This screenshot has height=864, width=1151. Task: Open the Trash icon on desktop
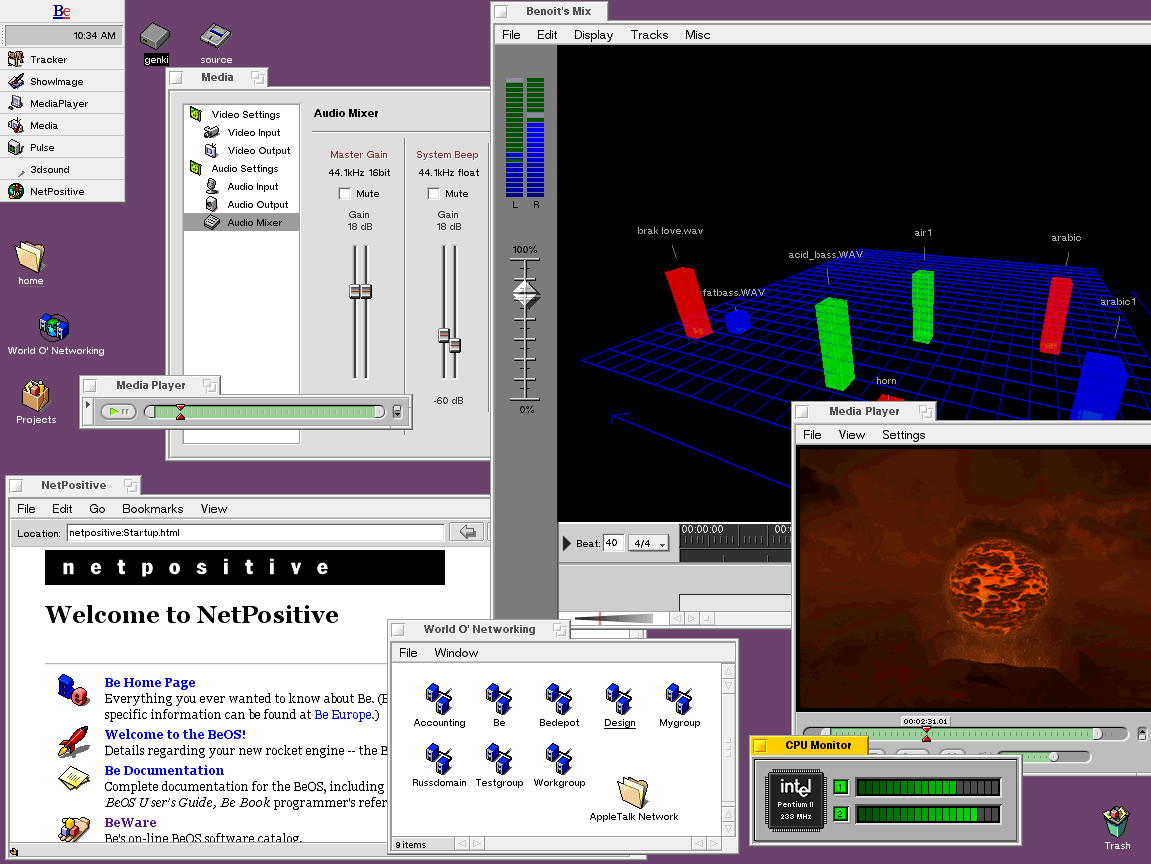1116,823
